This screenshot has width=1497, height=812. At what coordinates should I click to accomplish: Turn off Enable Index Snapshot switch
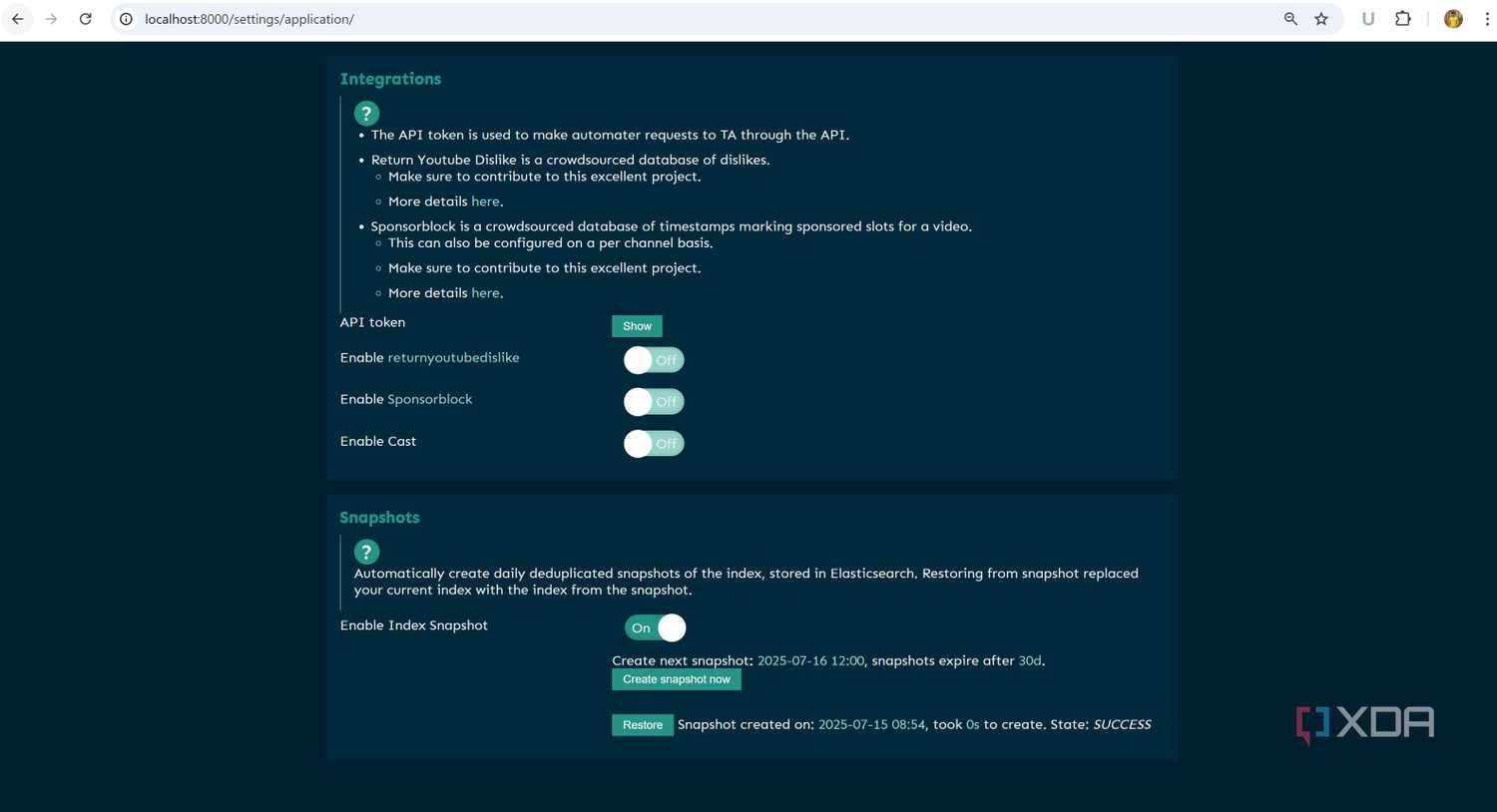coord(656,627)
